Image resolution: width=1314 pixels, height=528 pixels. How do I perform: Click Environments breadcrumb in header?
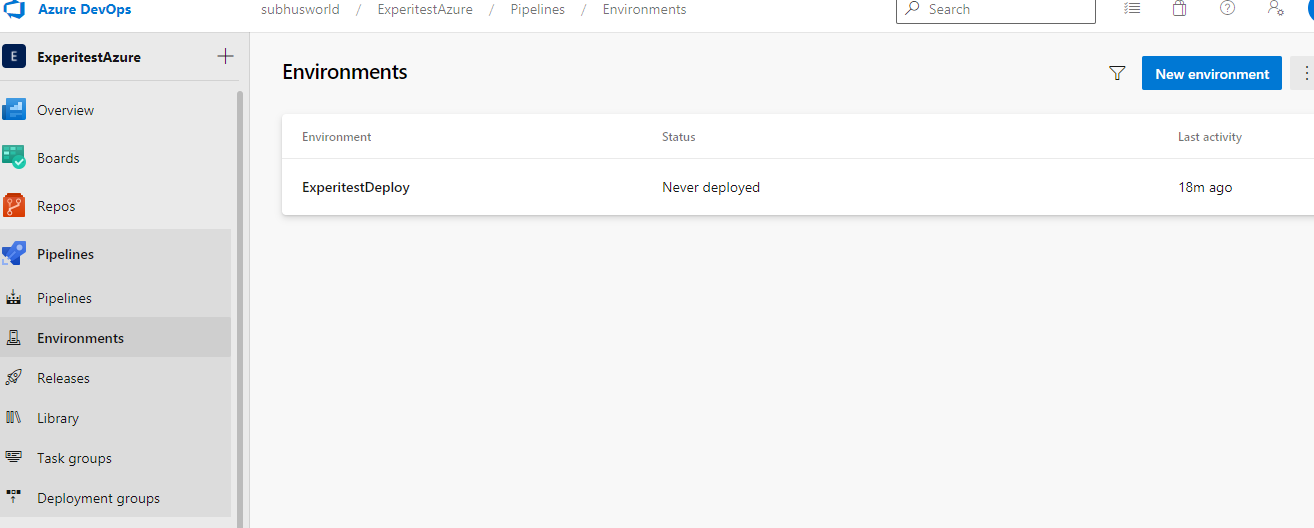coord(644,9)
